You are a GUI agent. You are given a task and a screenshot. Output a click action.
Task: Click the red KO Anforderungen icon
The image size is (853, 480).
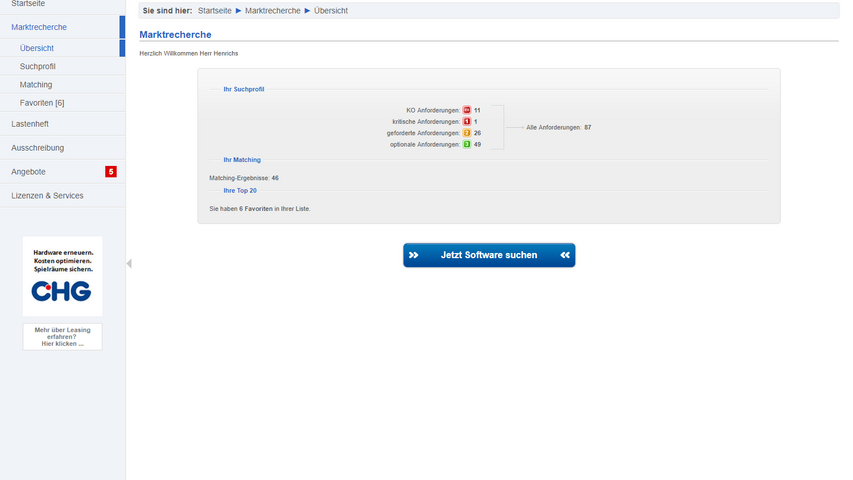coord(466,110)
